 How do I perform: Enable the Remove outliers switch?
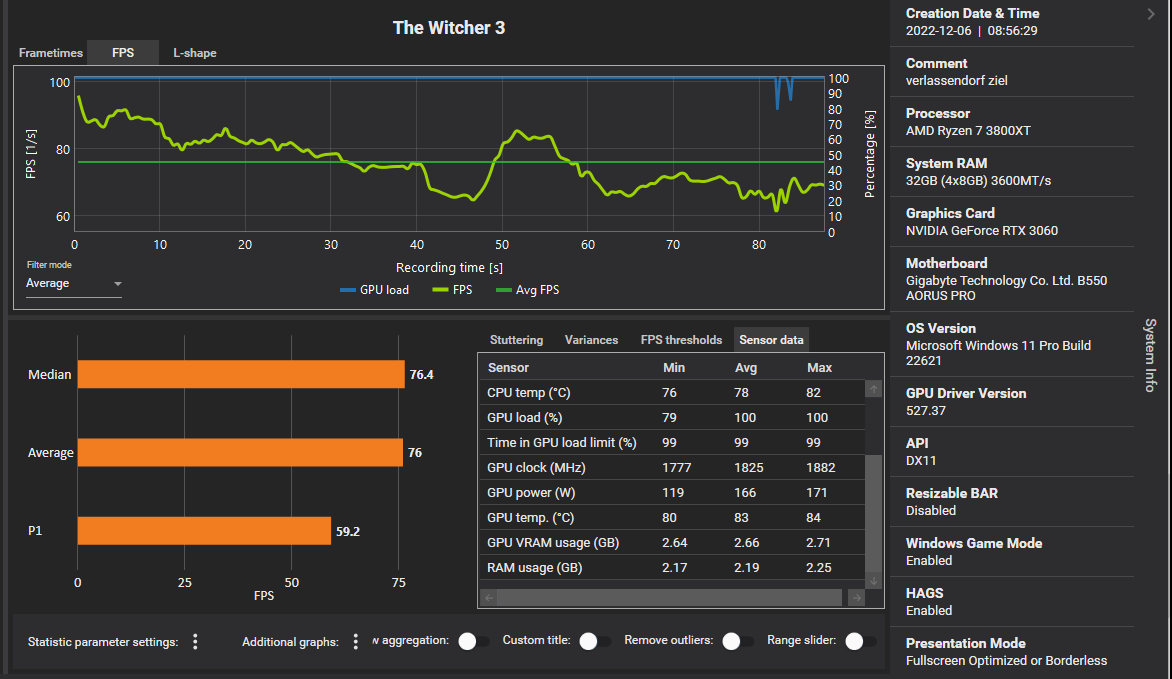point(737,642)
